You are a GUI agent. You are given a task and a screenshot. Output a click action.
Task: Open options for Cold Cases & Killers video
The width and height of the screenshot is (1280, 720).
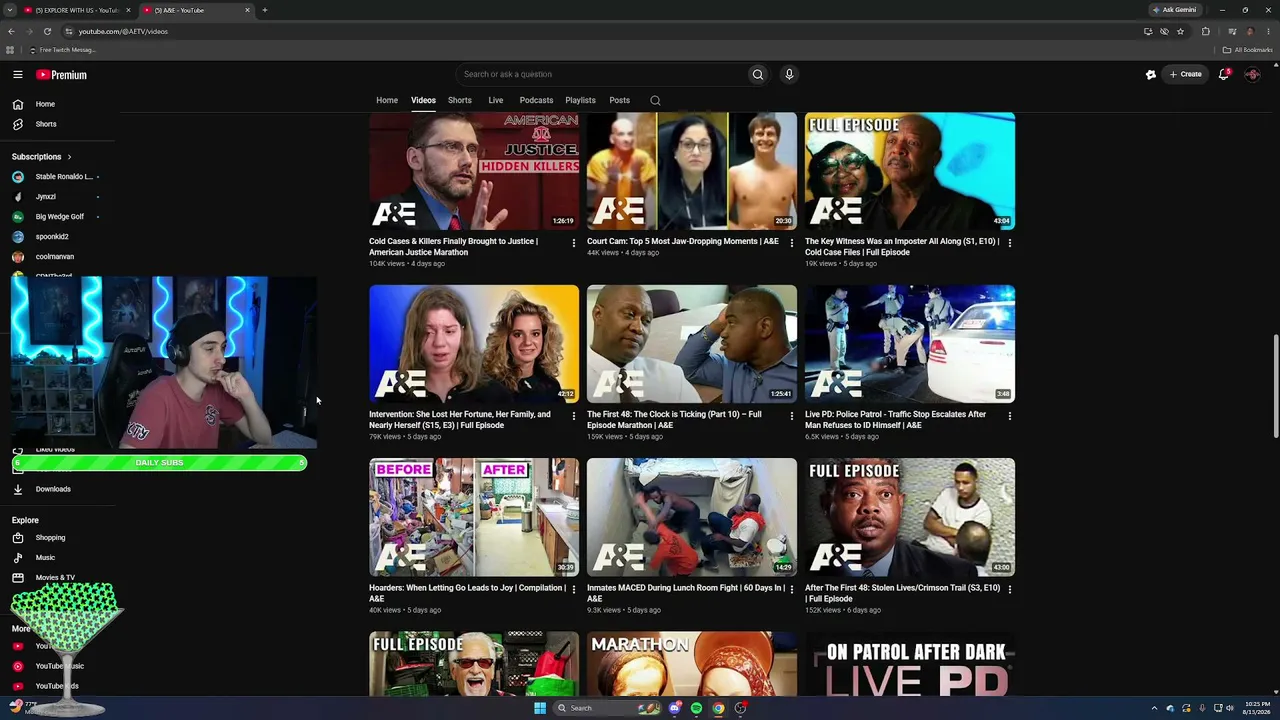[573, 243]
